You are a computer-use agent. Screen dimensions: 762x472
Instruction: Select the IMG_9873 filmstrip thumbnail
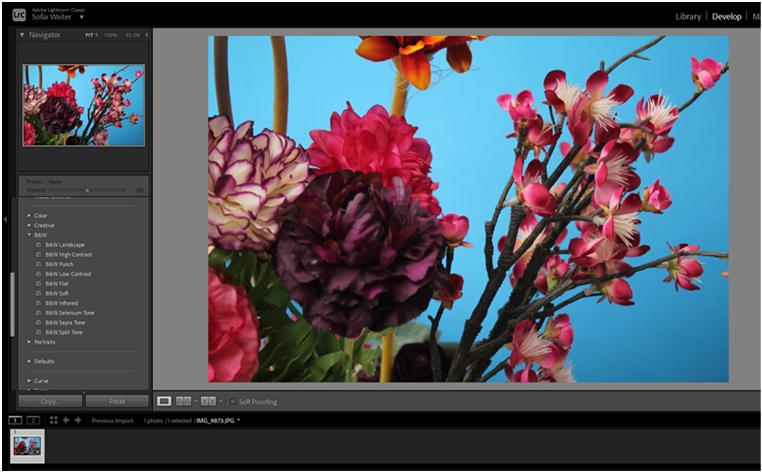coord(27,446)
